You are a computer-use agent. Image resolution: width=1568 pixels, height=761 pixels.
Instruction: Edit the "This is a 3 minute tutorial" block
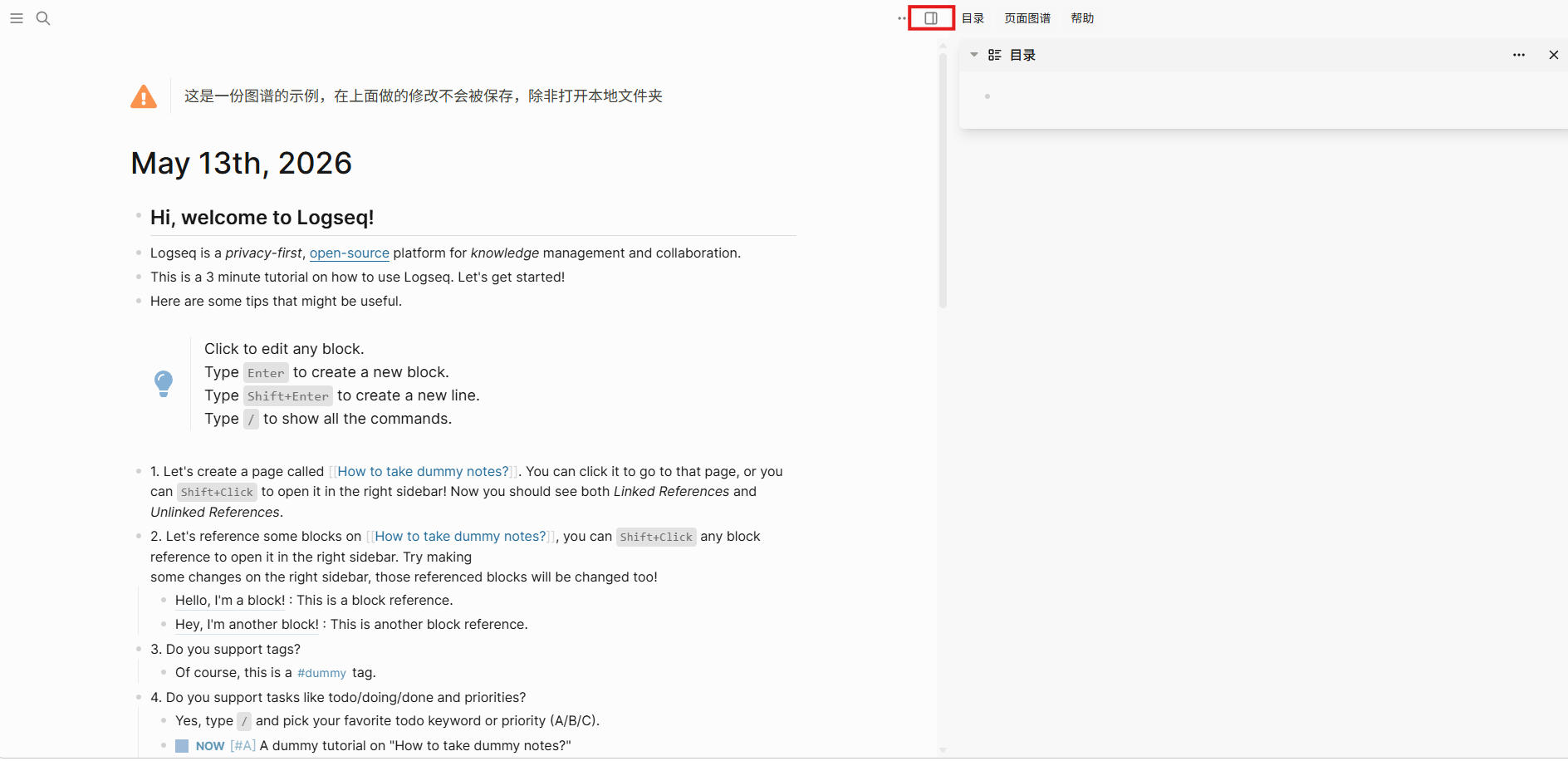[x=357, y=277]
